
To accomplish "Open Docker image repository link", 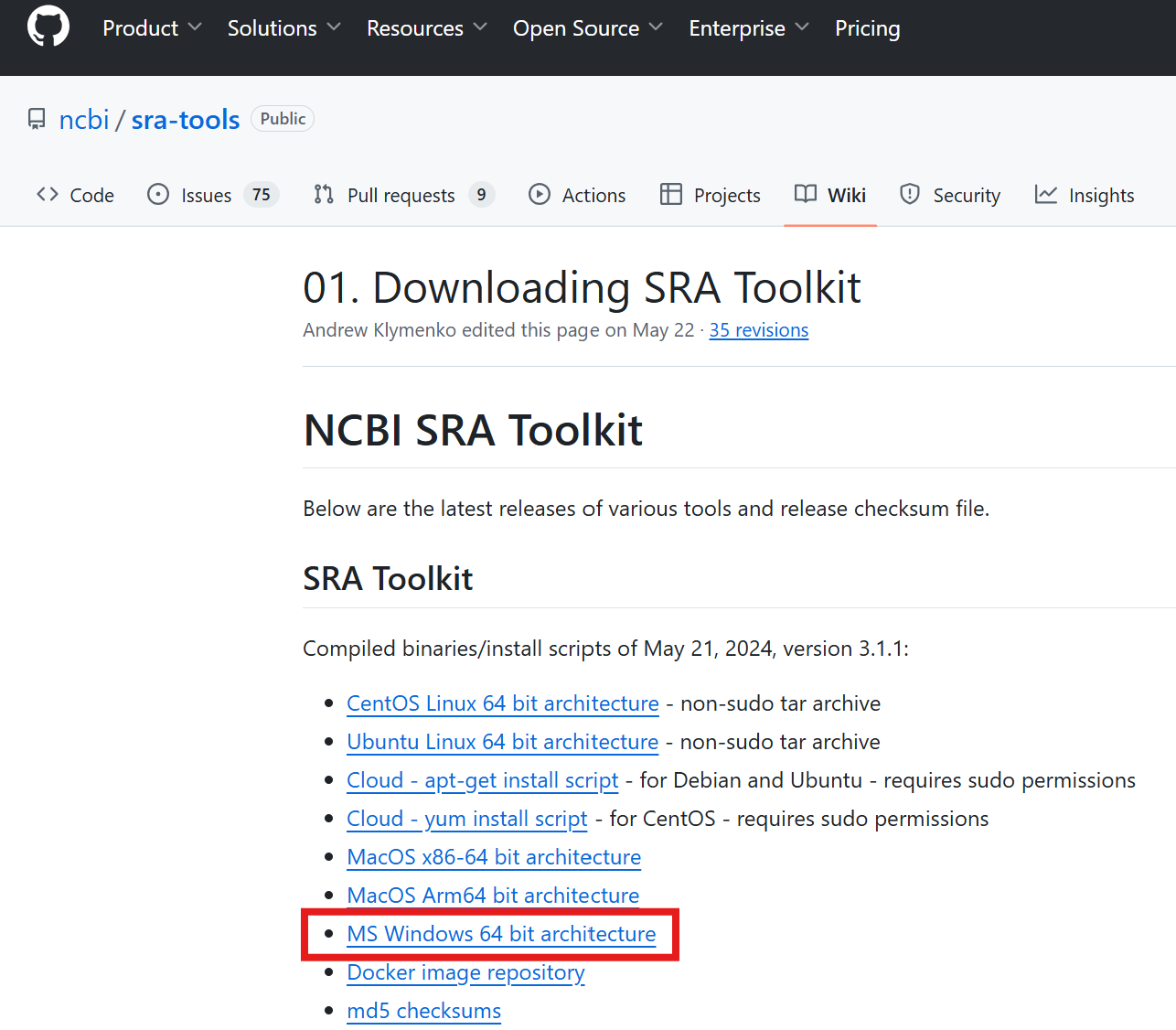I will coord(465,972).
